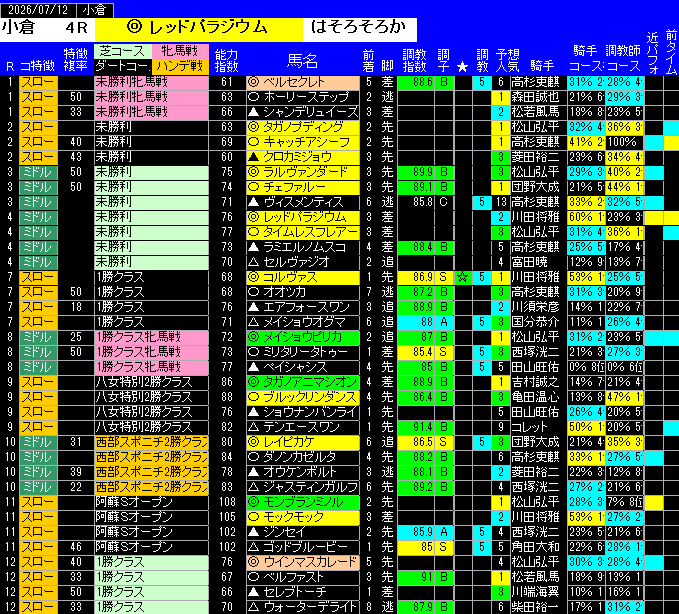
Task: Click jockey 角田大和
Action: (x=538, y=547)
